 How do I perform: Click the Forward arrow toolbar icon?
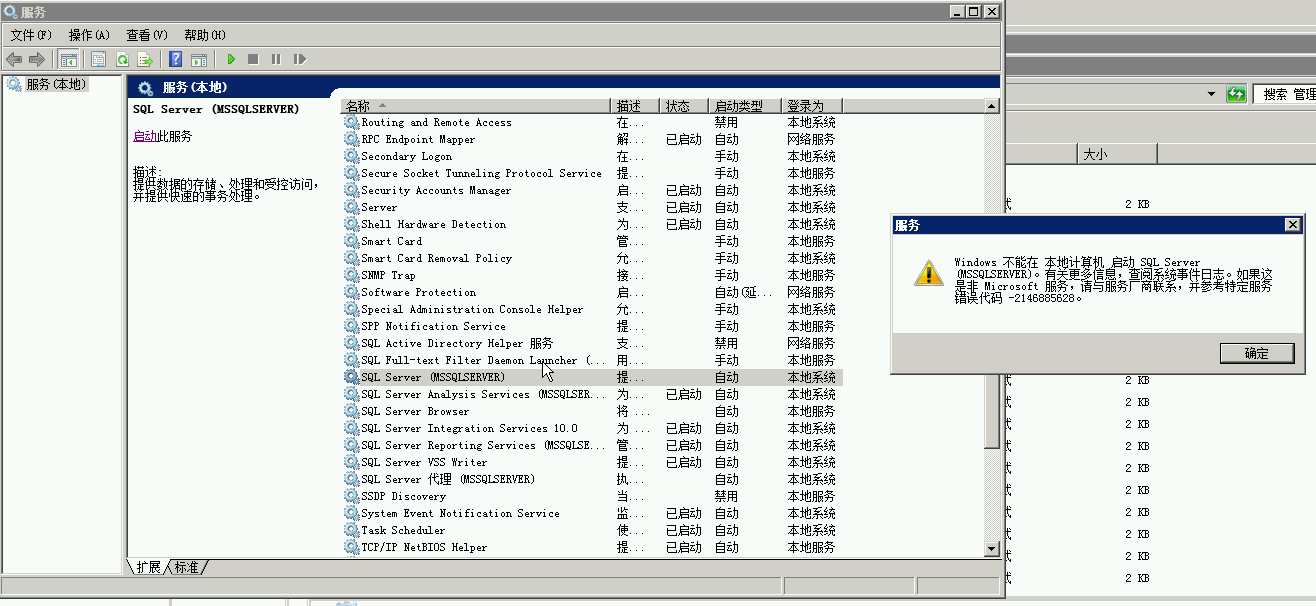click(37, 59)
